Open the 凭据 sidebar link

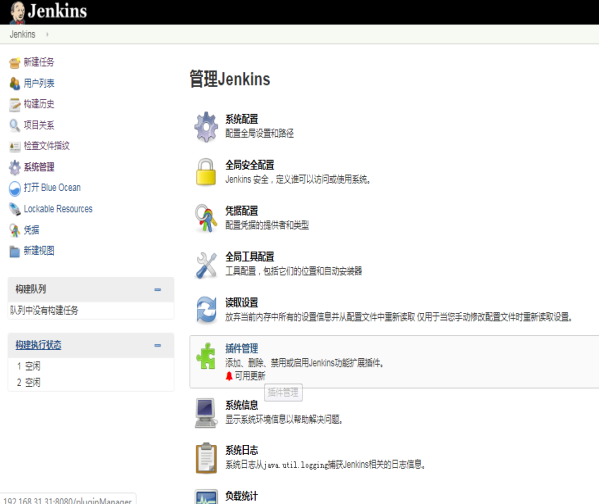31,230
